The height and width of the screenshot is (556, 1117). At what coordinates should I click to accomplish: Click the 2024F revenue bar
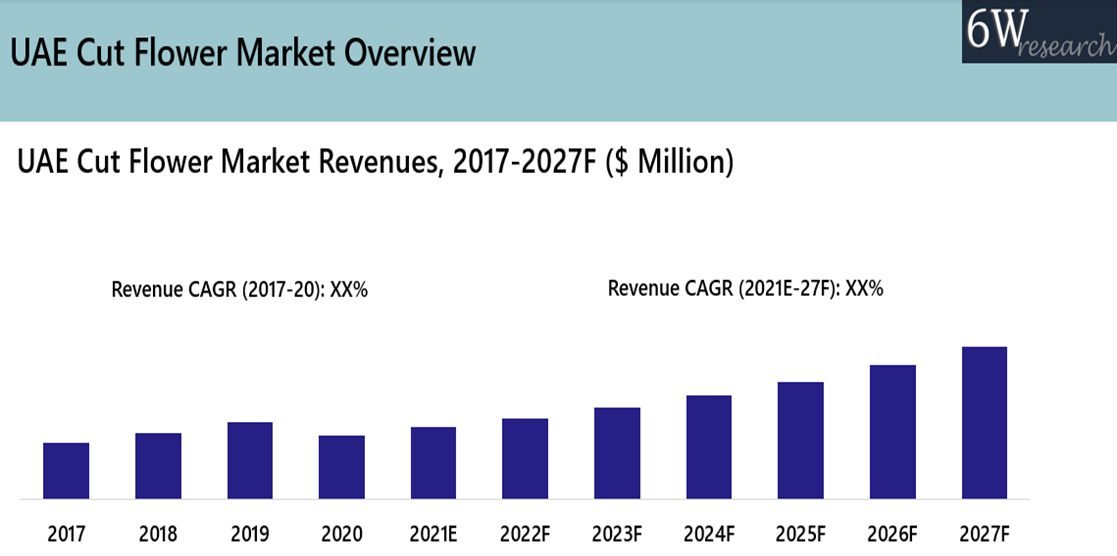pyautogui.click(x=709, y=446)
